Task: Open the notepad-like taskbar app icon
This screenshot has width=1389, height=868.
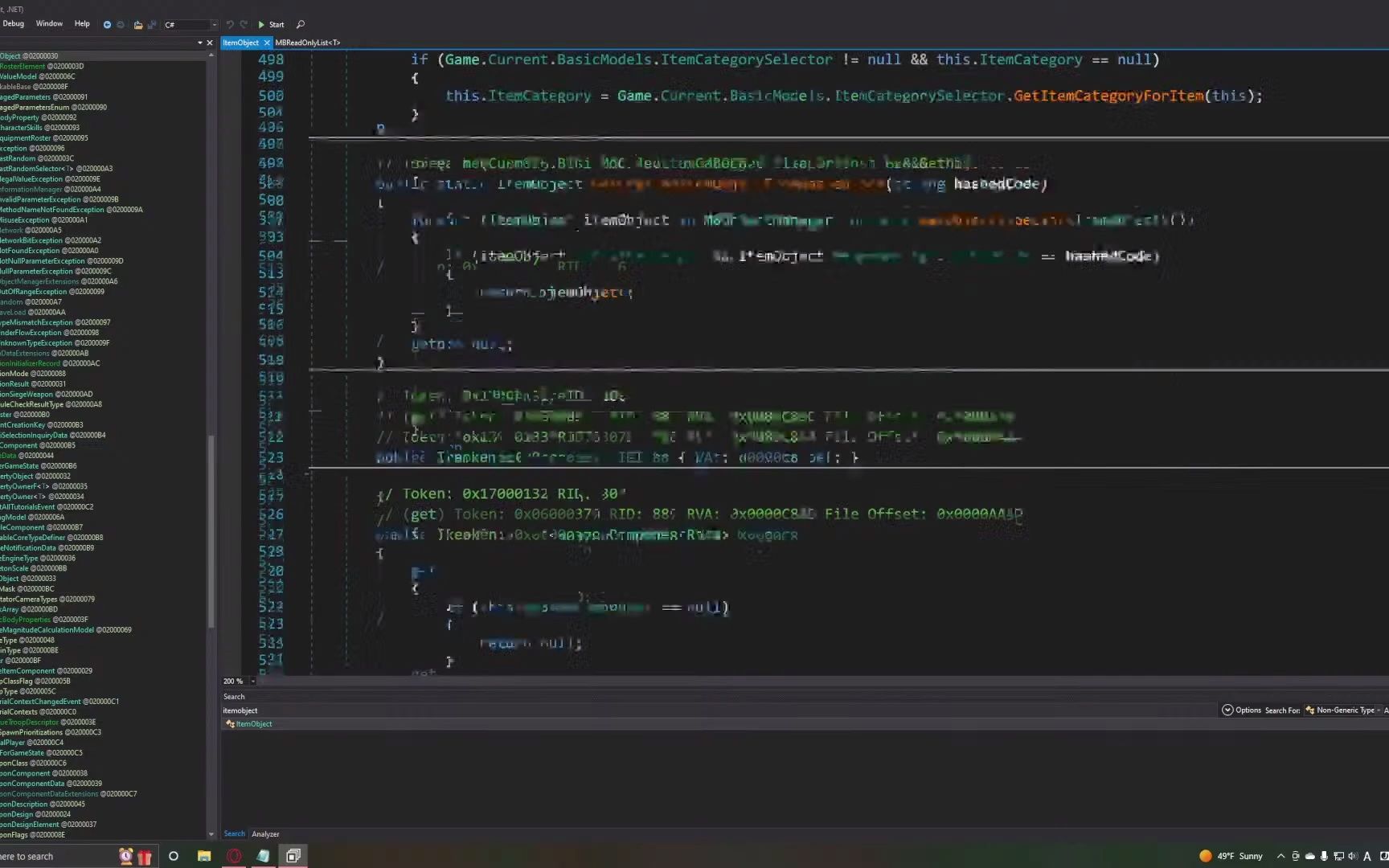Action: [x=263, y=856]
